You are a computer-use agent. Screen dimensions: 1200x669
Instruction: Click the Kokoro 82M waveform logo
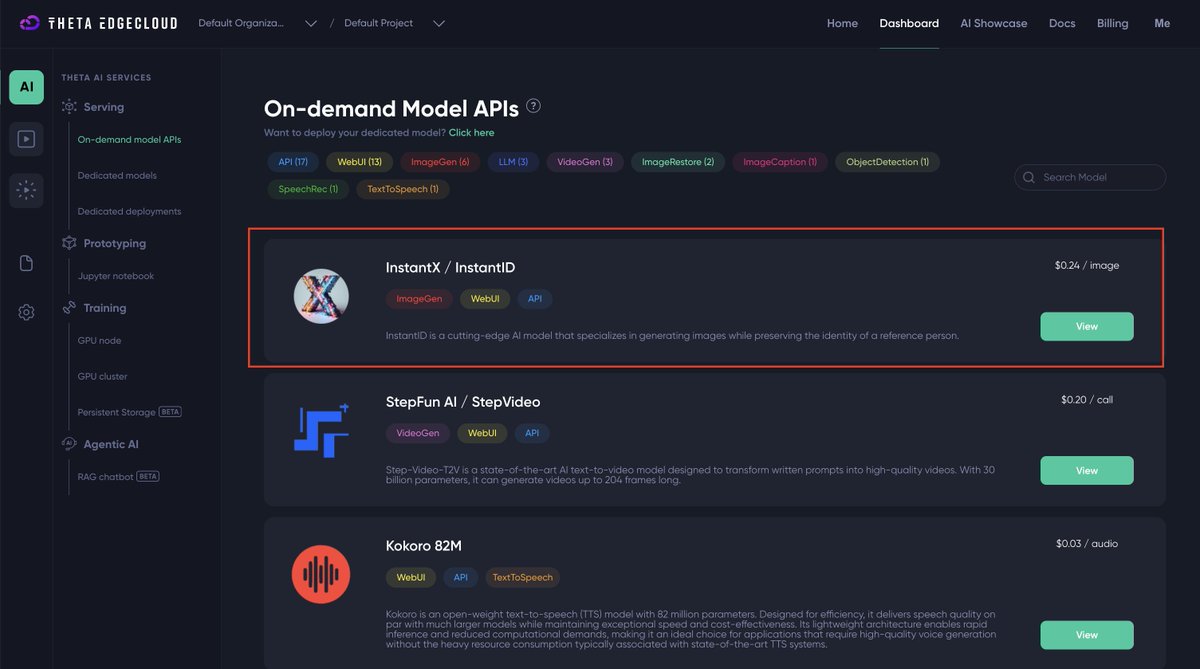tap(321, 574)
